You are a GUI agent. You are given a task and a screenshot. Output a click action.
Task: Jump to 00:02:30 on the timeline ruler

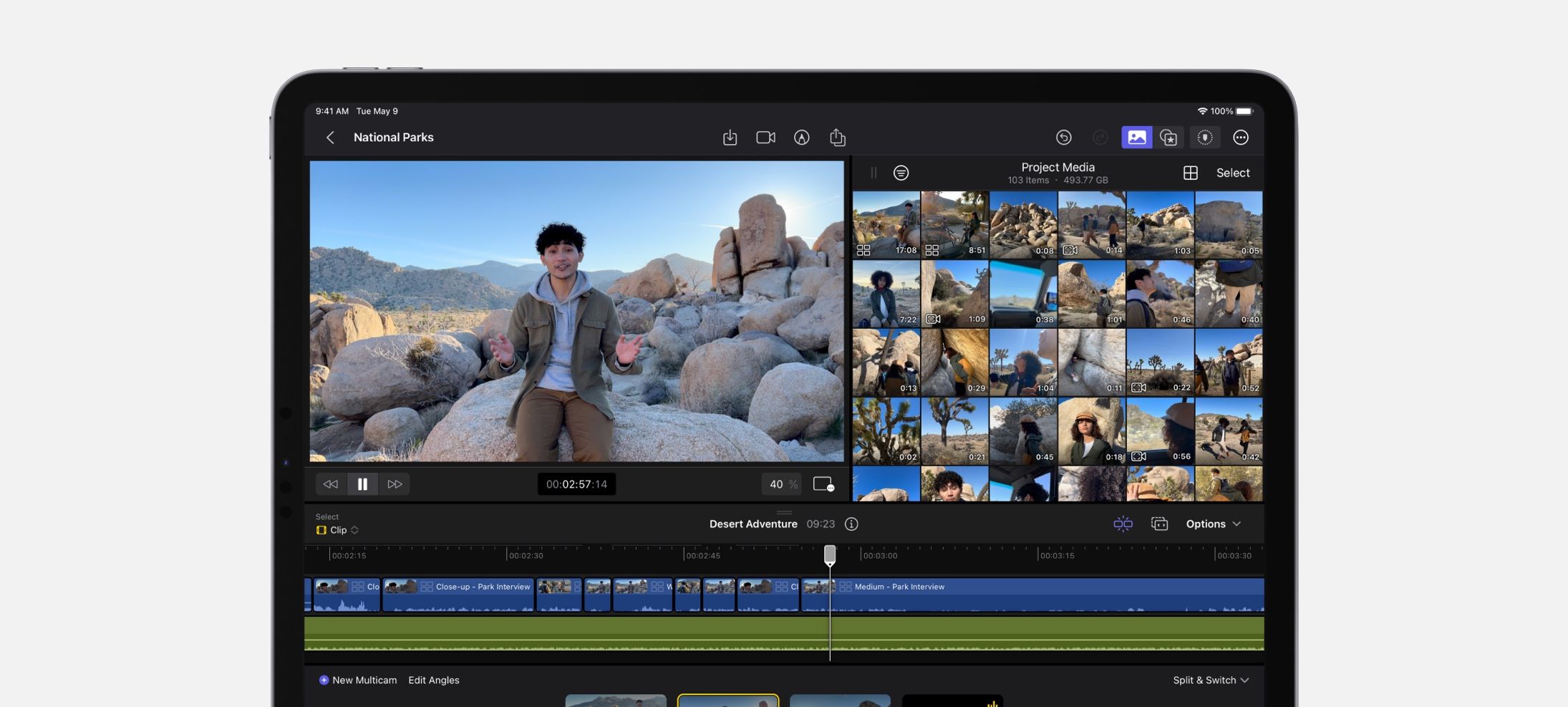click(x=526, y=555)
